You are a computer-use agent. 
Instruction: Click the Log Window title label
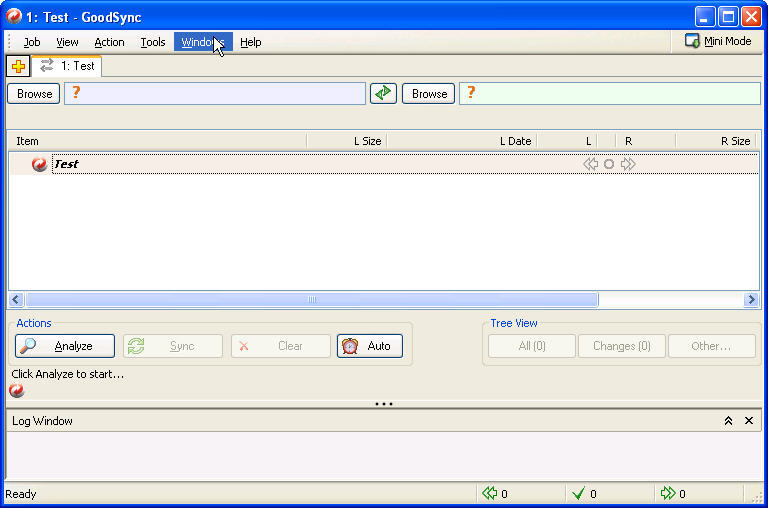[42, 421]
